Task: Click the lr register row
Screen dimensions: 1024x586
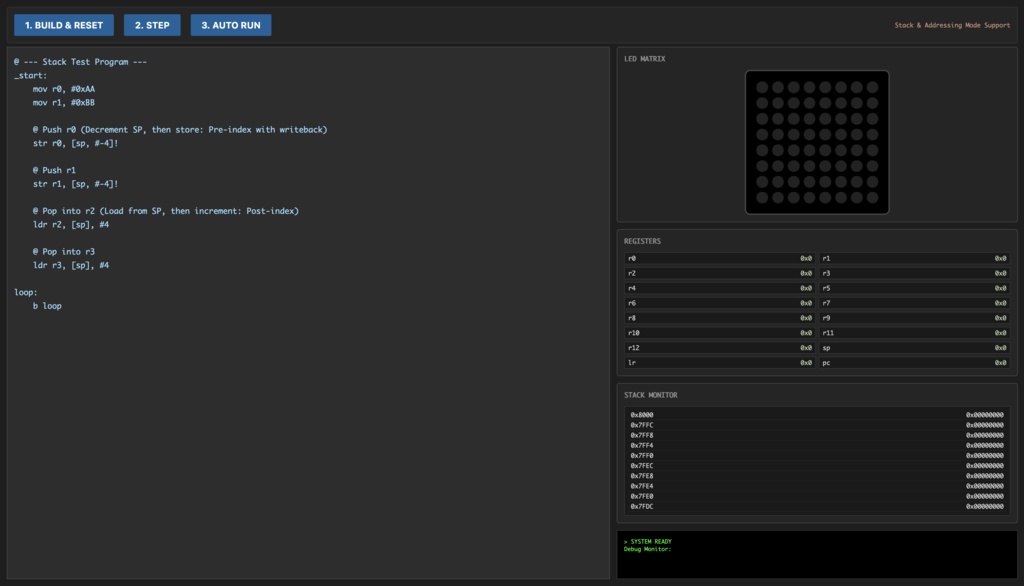Action: pos(720,363)
